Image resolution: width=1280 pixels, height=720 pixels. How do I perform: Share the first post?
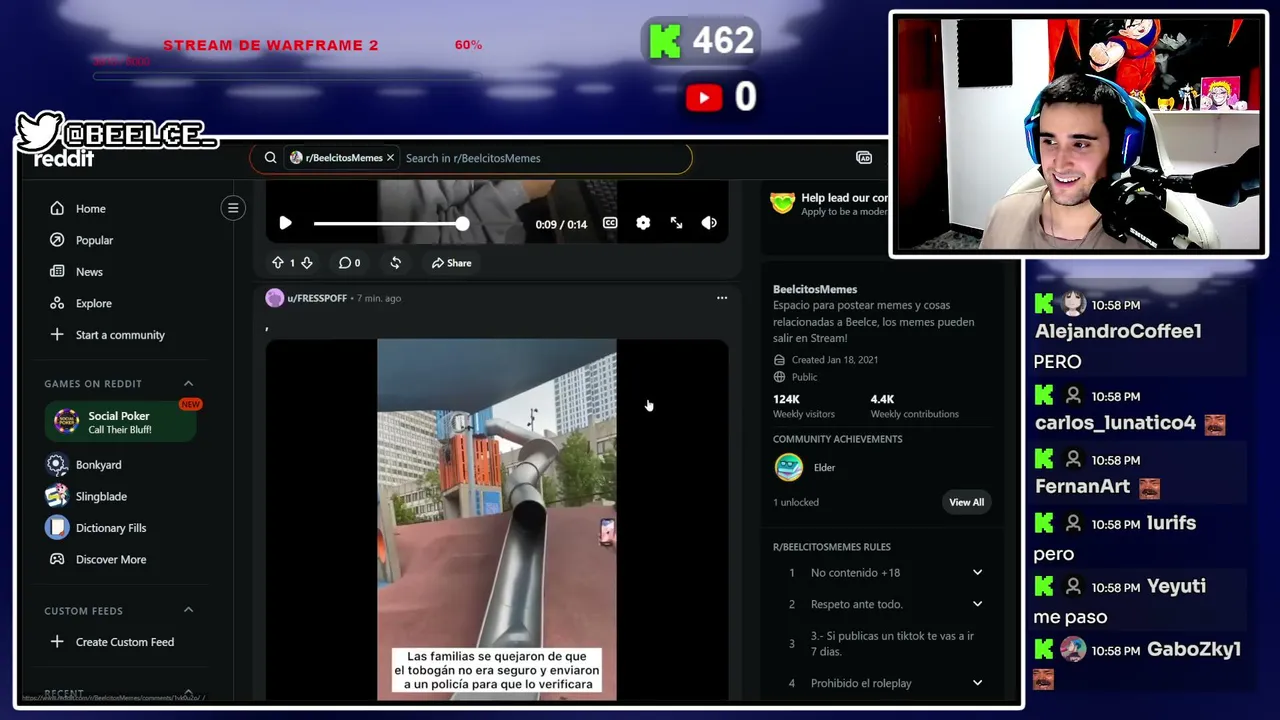coord(451,263)
